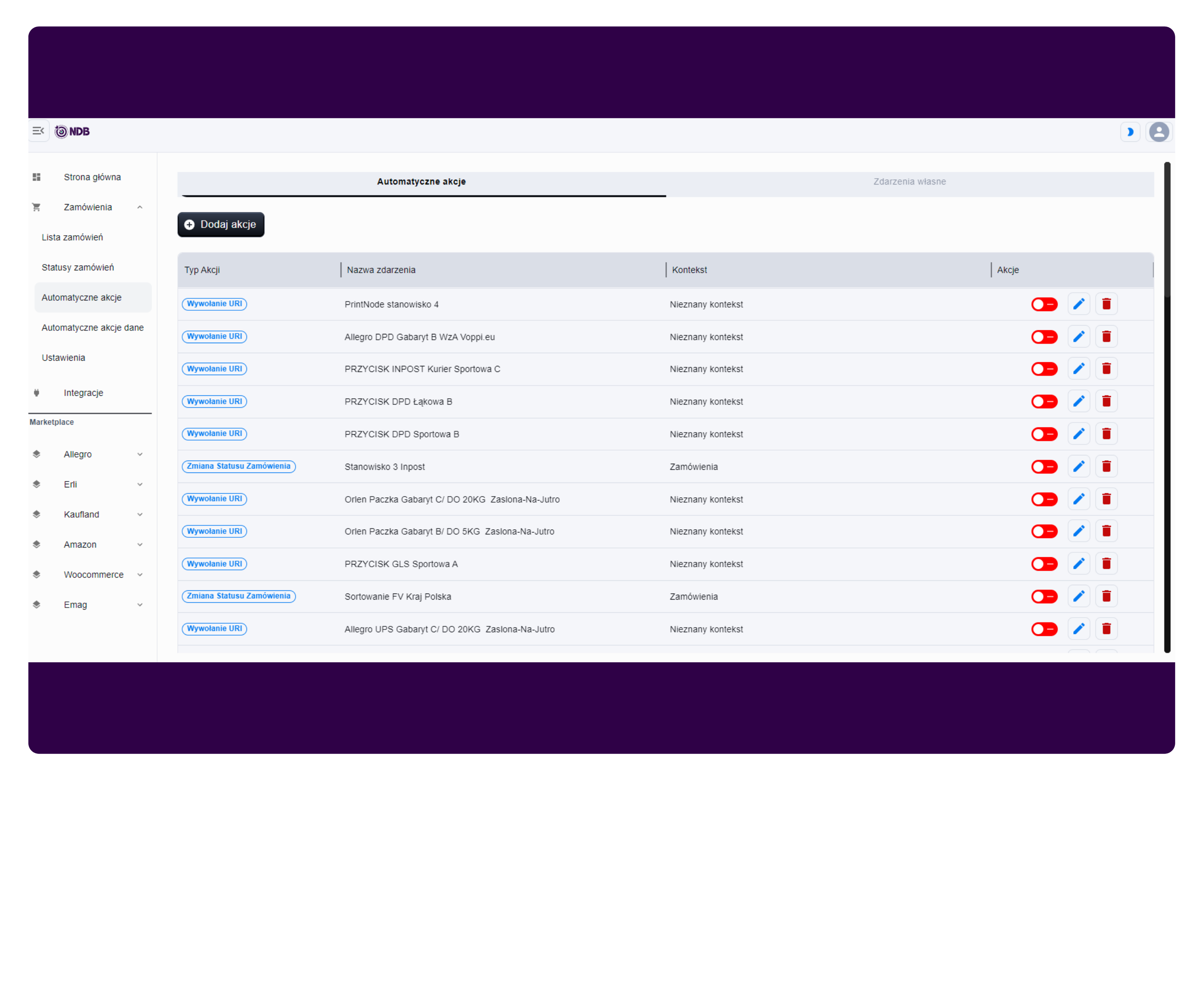Expand the Erli marketplace chevron
The image size is (1204, 985).
[139, 484]
